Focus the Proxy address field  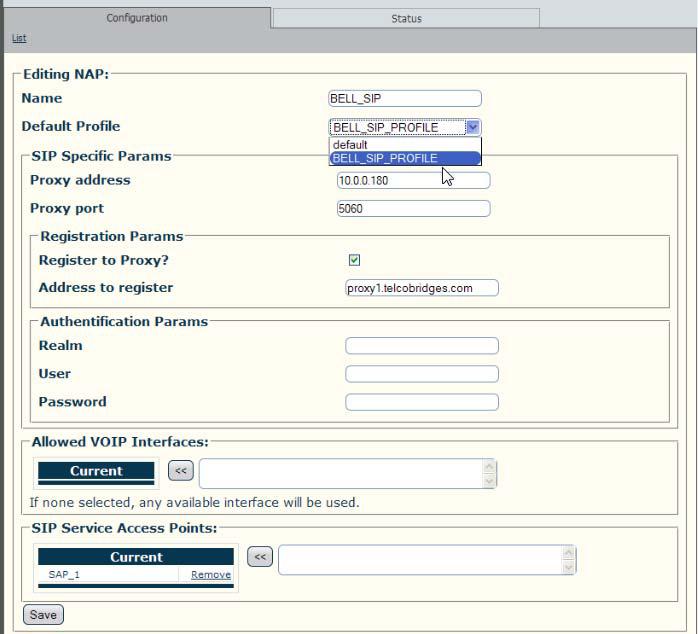pos(414,180)
